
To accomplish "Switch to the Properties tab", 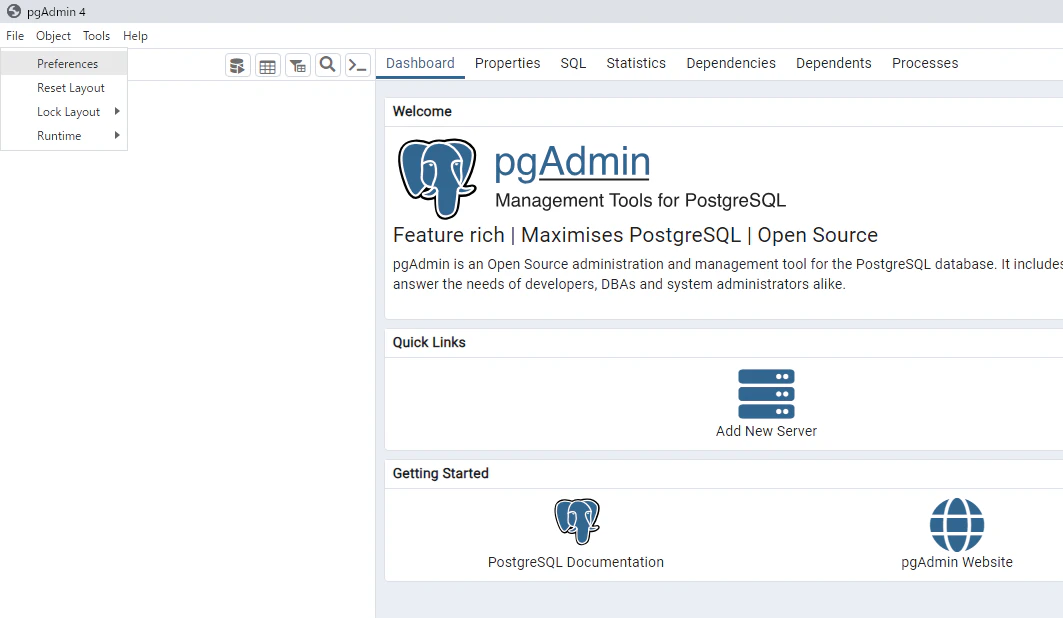I will pyautogui.click(x=507, y=63).
